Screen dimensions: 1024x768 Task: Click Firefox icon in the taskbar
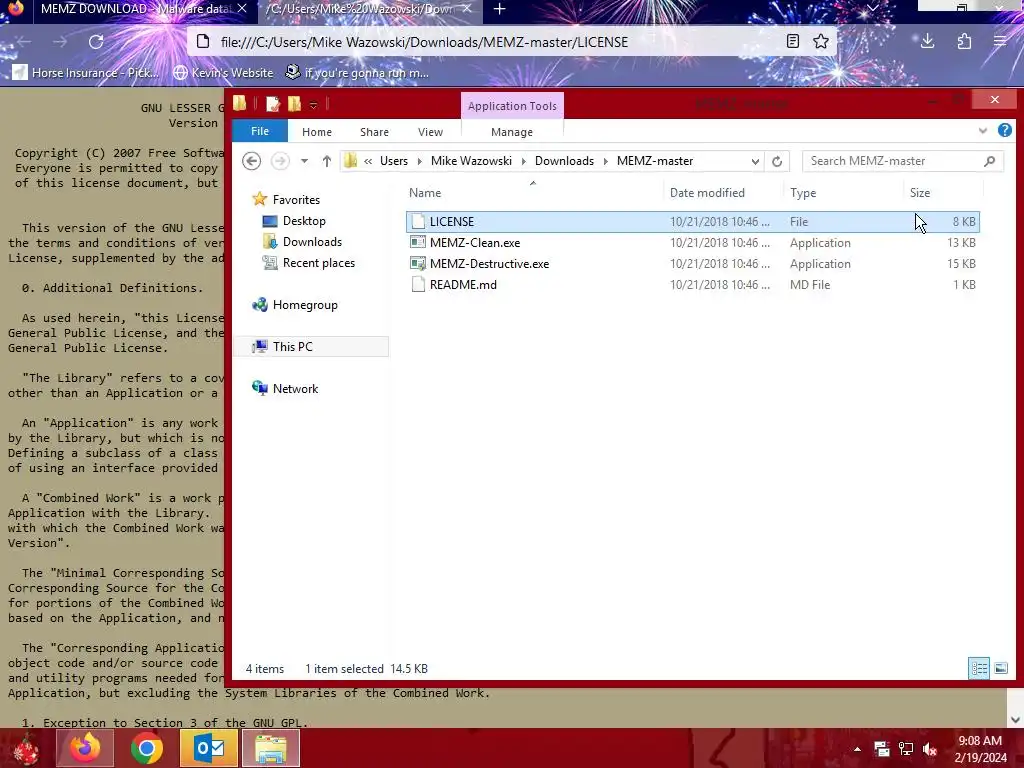pos(86,748)
